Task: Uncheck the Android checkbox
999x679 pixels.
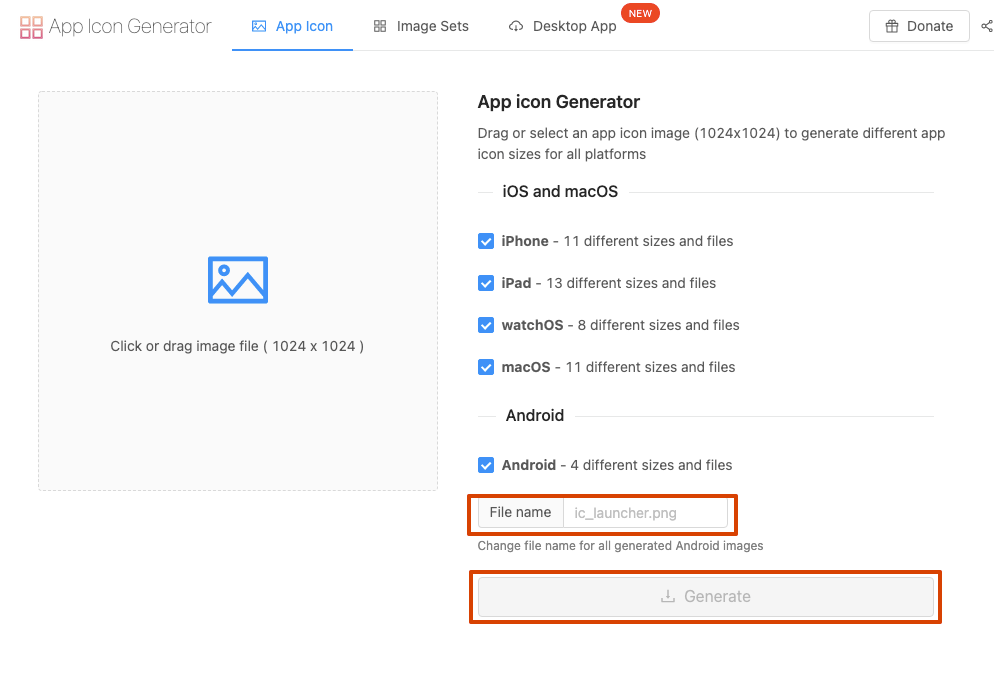Action: [x=485, y=466]
